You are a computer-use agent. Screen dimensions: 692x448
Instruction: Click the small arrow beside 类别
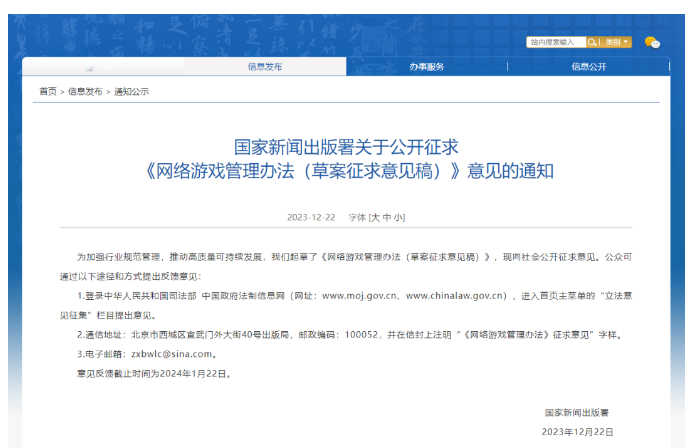(626, 42)
